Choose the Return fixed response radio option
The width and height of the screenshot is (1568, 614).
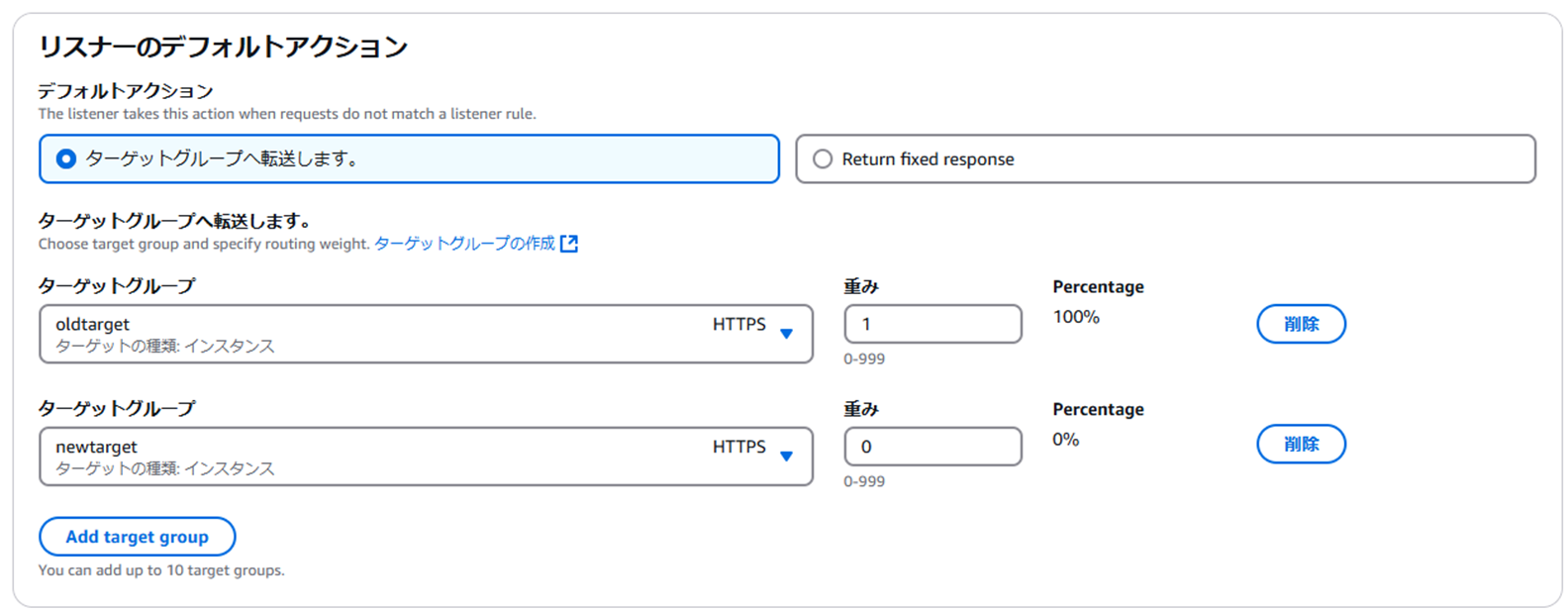click(823, 159)
